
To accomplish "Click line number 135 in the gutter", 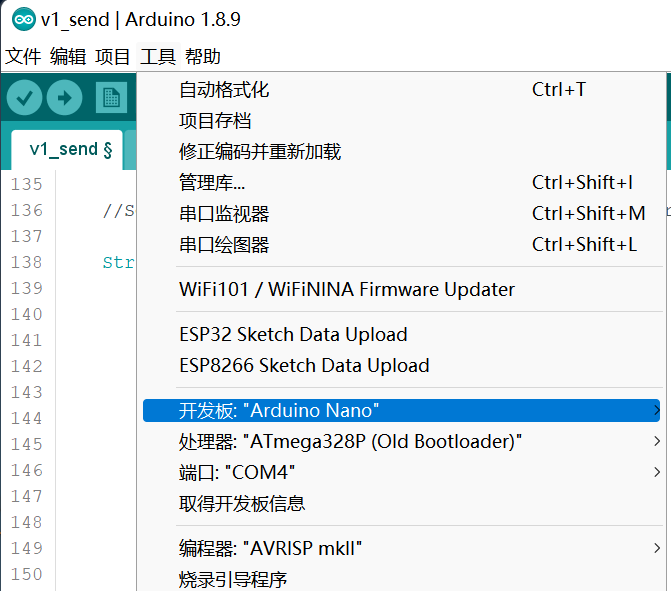I will (27, 184).
